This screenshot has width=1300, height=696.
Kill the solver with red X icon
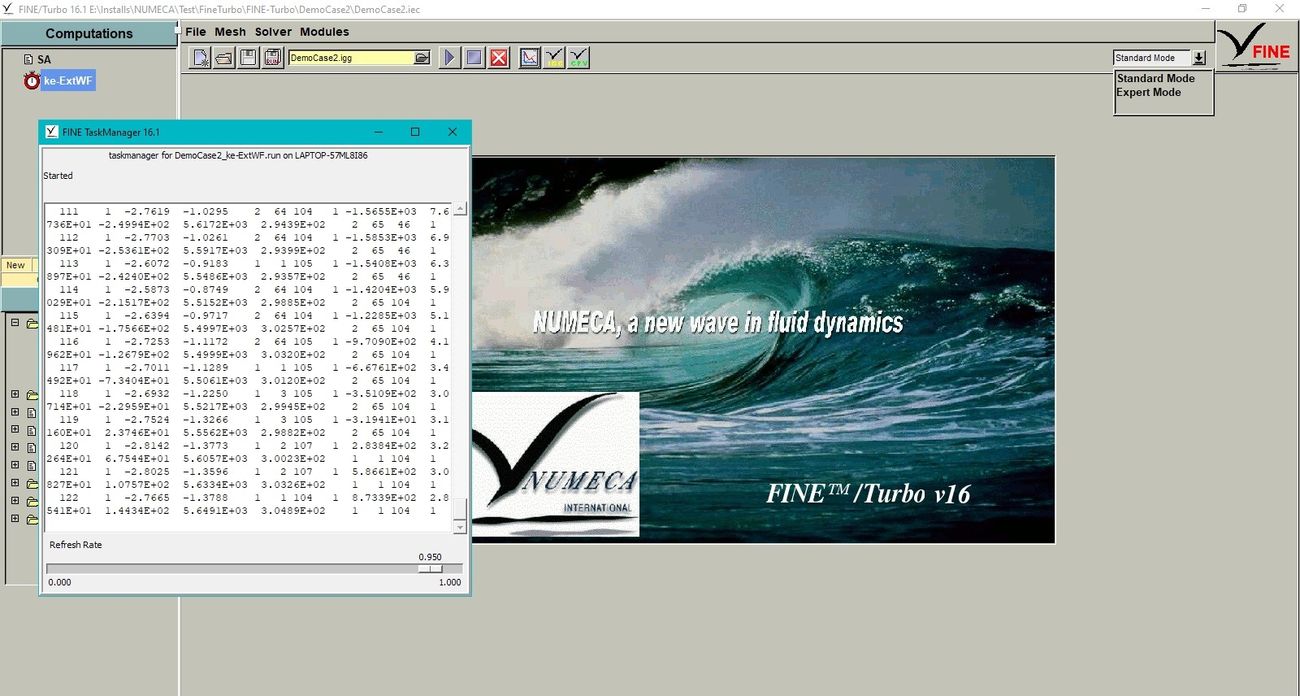coord(499,58)
